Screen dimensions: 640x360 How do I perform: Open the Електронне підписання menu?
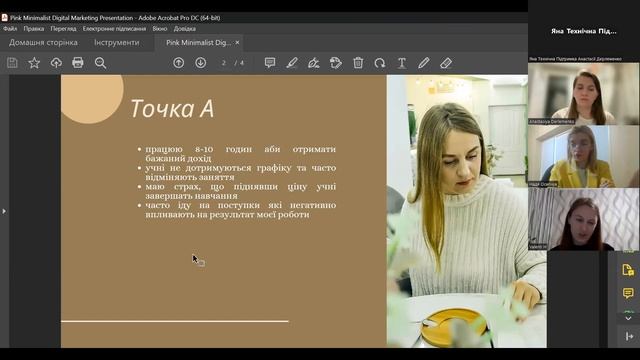114,29
